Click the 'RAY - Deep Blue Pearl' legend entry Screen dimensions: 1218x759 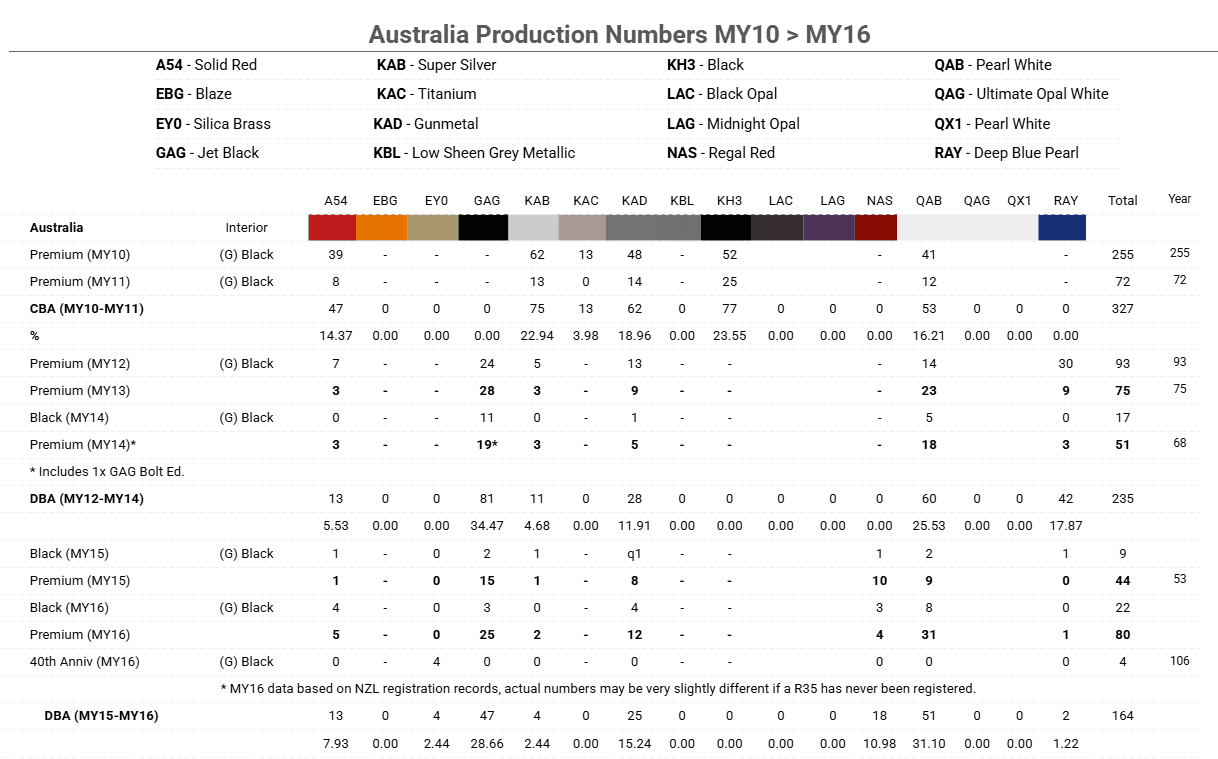(1006, 153)
